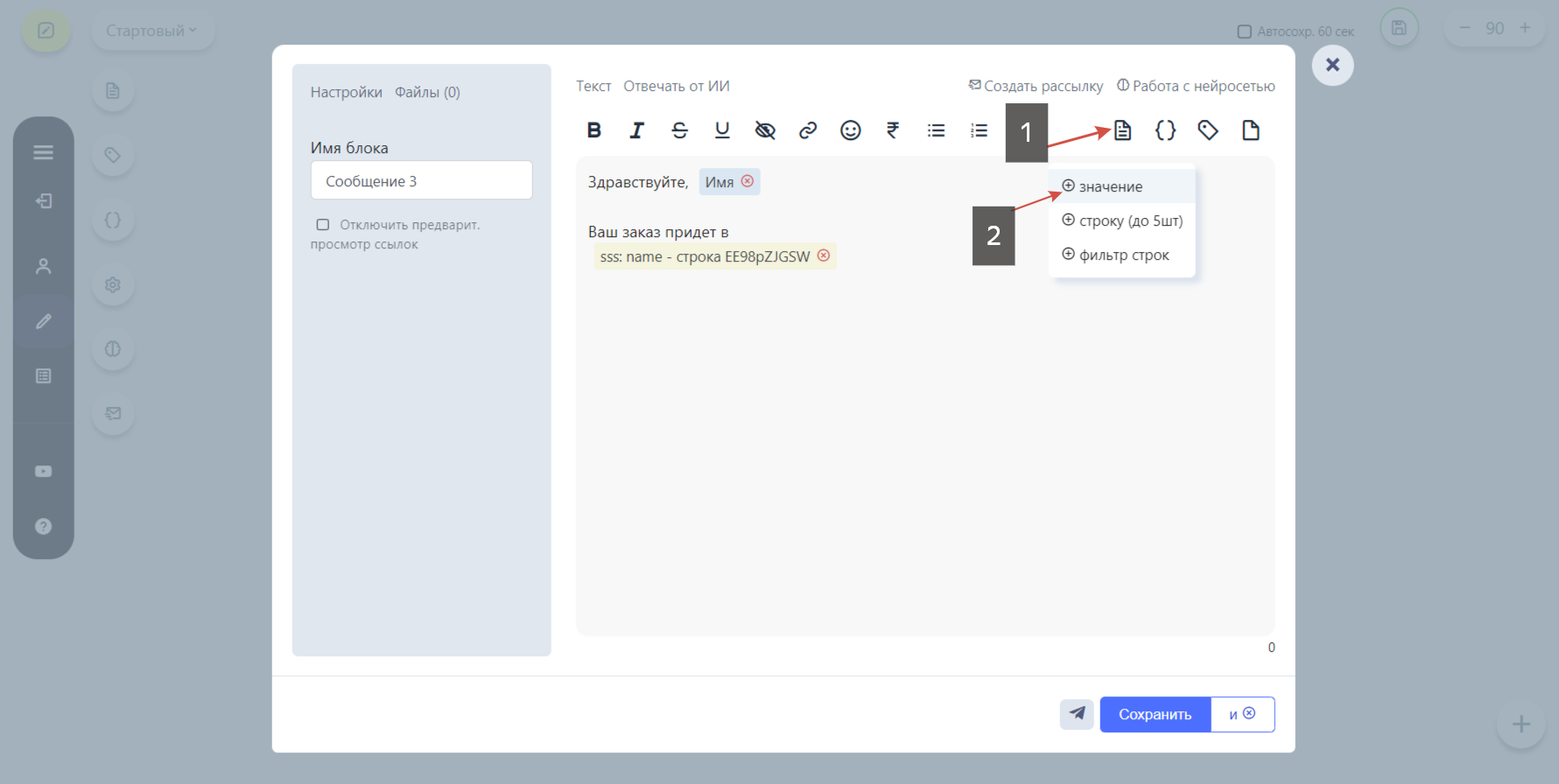Select значение from the dropdown menu
Viewport: 1559px width, 784px height.
tap(1122, 186)
